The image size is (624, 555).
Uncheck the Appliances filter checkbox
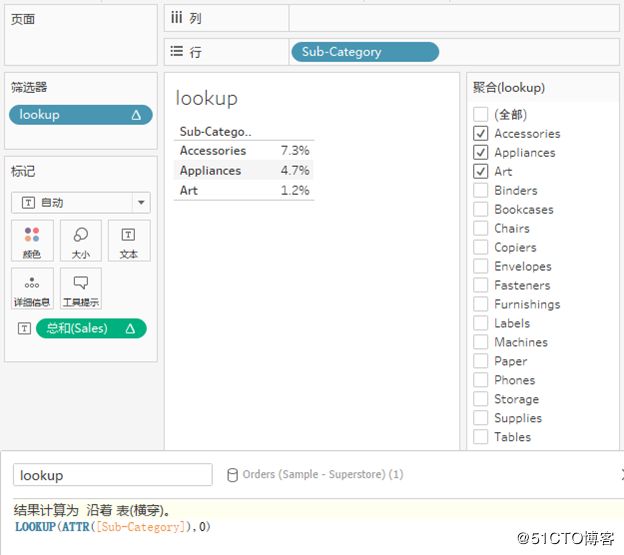coord(480,152)
